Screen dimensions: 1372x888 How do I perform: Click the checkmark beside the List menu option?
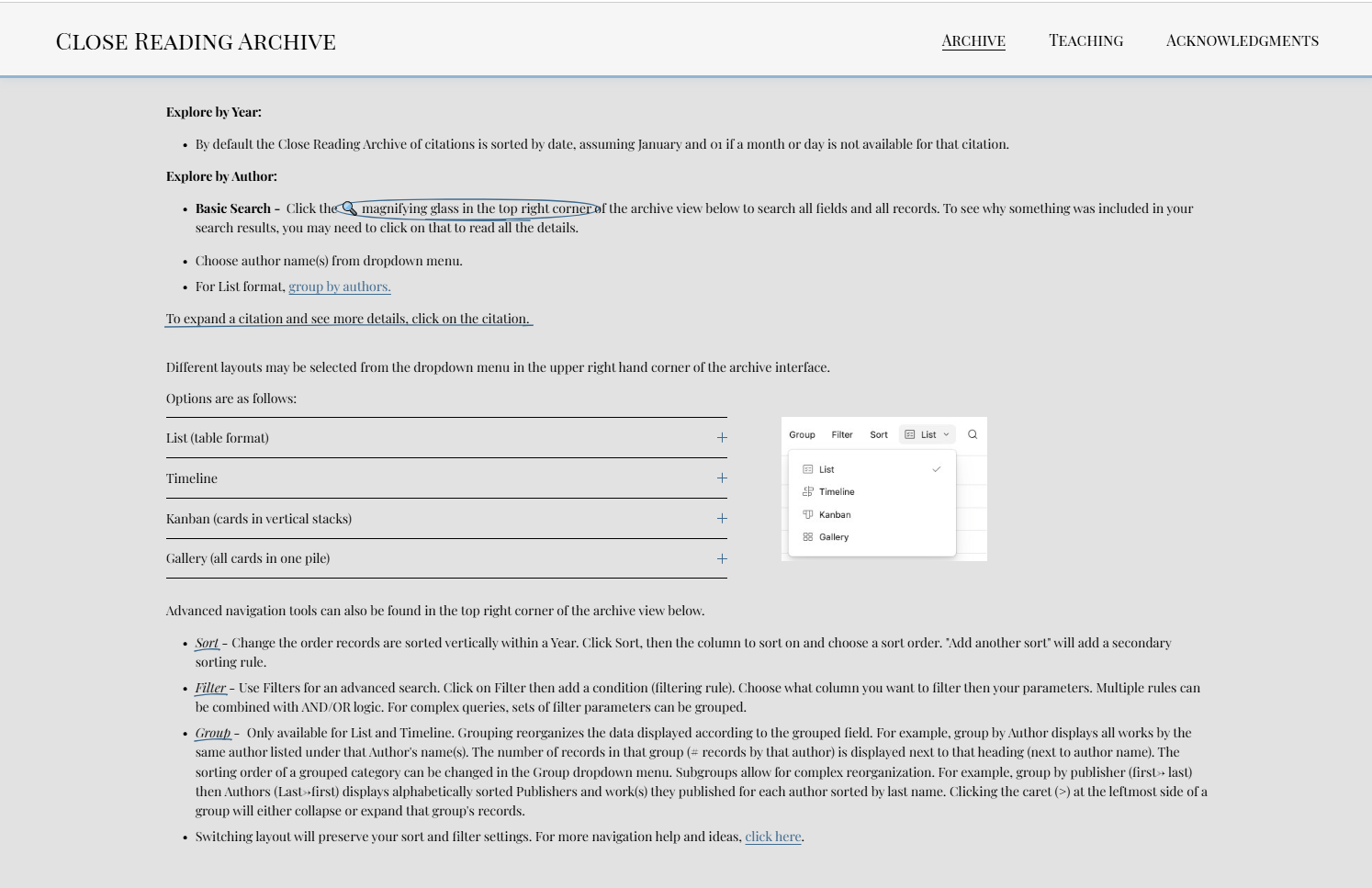pos(937,469)
